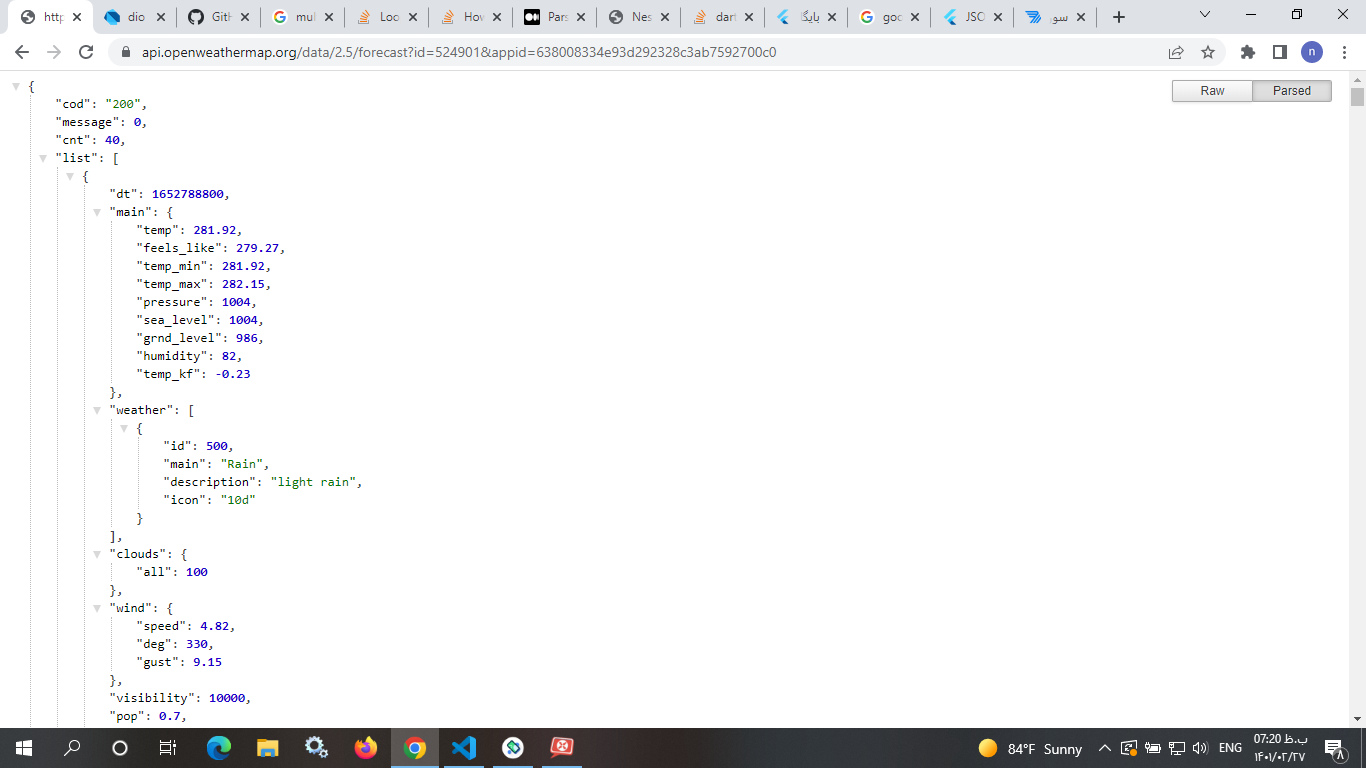Close the 'dio' tab
The height and width of the screenshot is (768, 1366).
coord(160,17)
